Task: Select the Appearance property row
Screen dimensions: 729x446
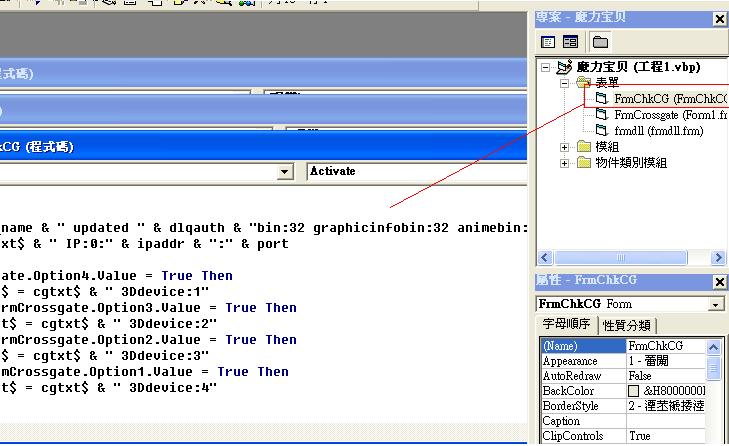Action: tap(623, 361)
